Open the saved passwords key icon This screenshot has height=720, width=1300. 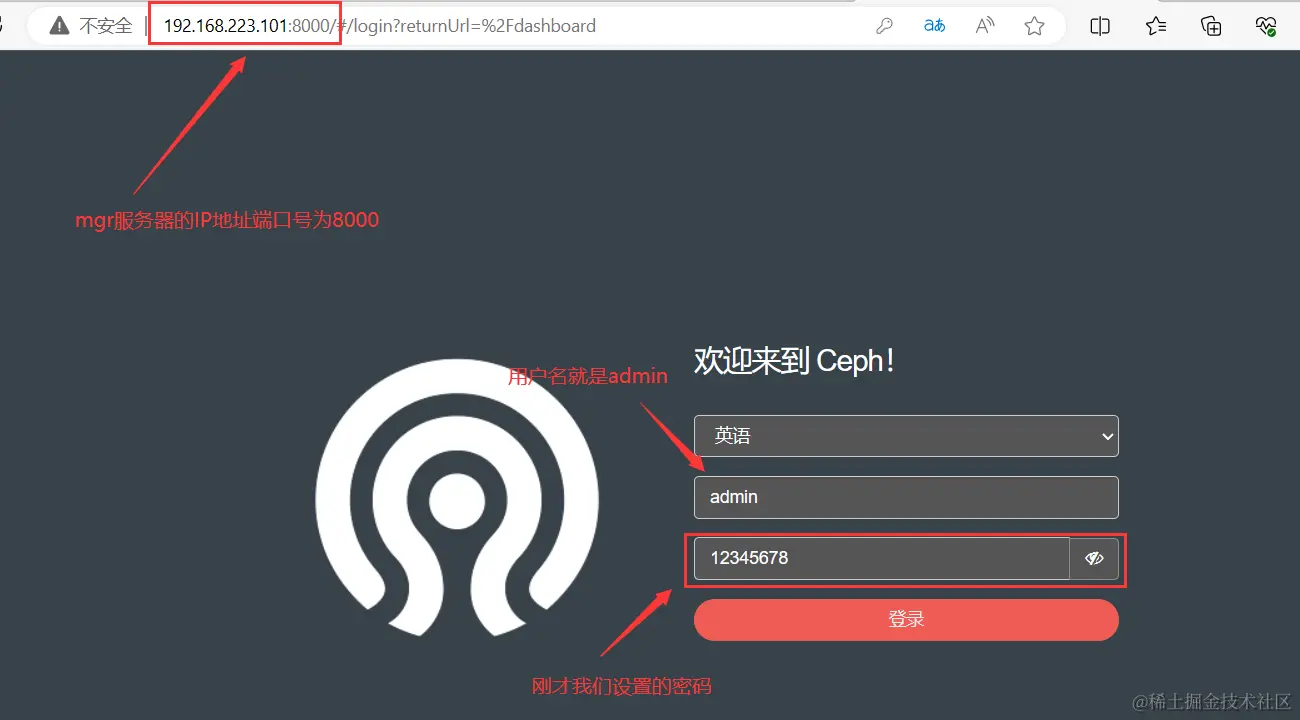884,26
